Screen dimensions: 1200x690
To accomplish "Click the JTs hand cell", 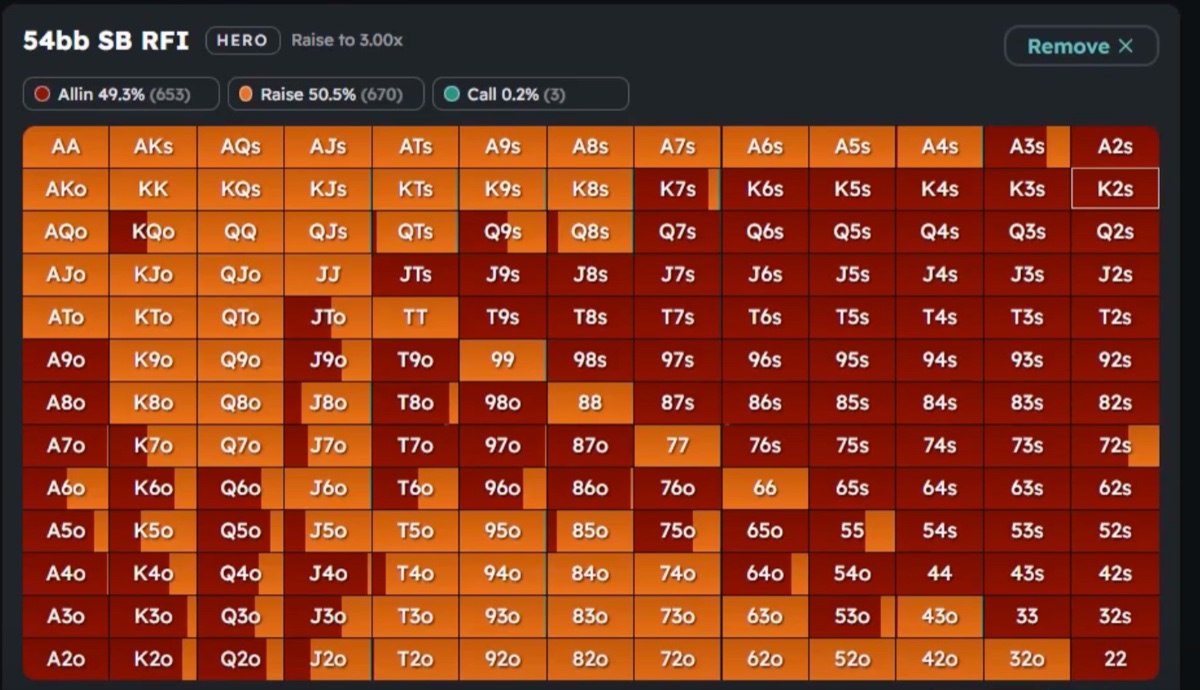I will point(415,275).
